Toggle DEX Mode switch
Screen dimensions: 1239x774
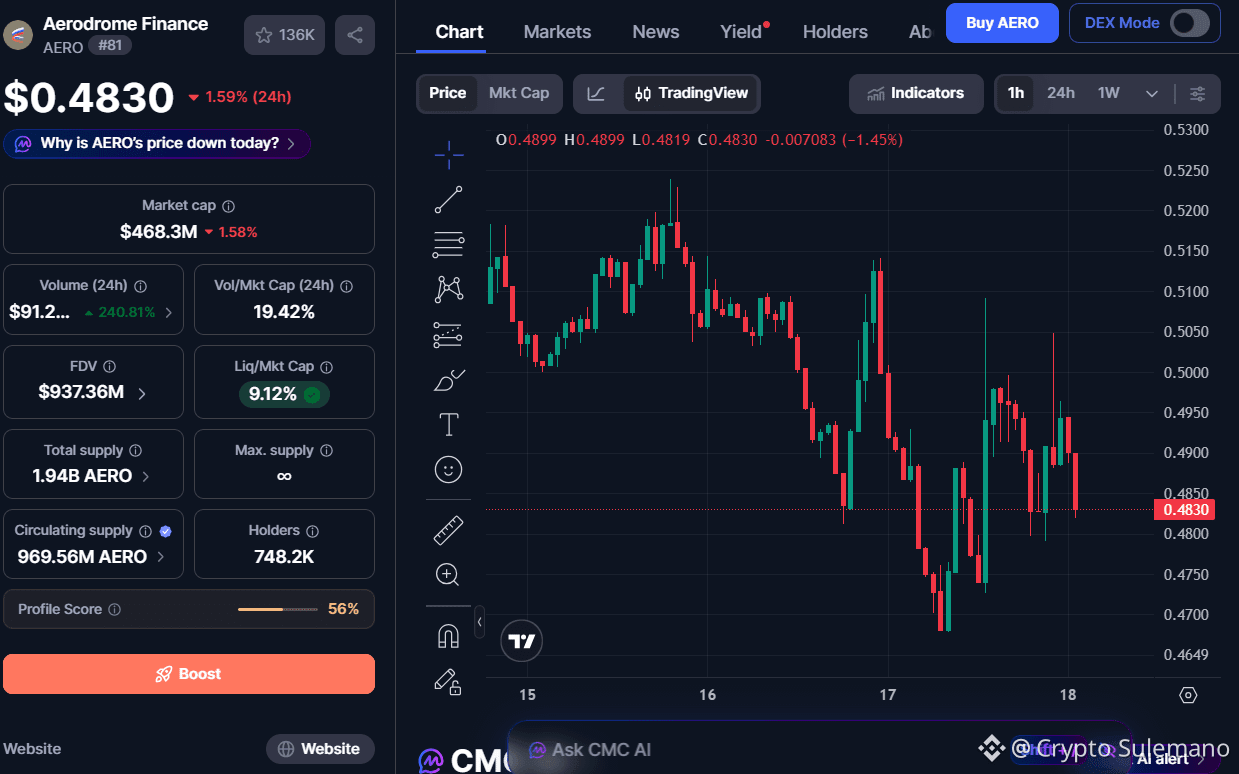(x=1190, y=23)
